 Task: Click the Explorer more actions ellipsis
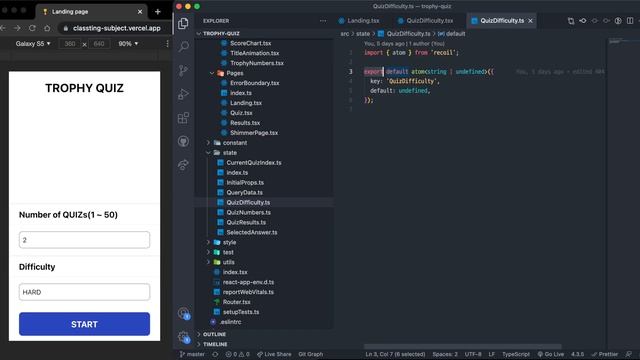coord(323,21)
